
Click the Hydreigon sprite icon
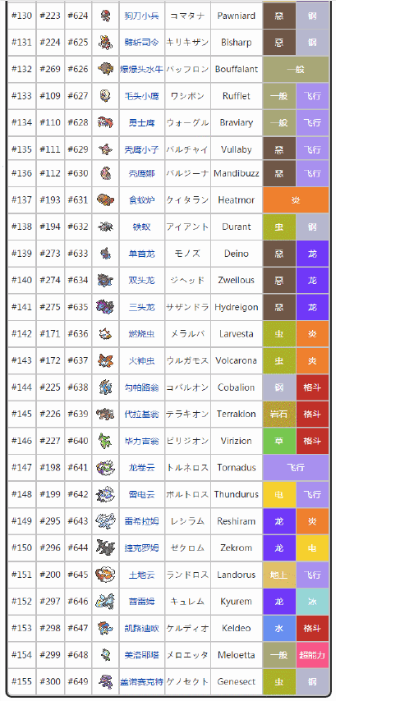click(105, 307)
